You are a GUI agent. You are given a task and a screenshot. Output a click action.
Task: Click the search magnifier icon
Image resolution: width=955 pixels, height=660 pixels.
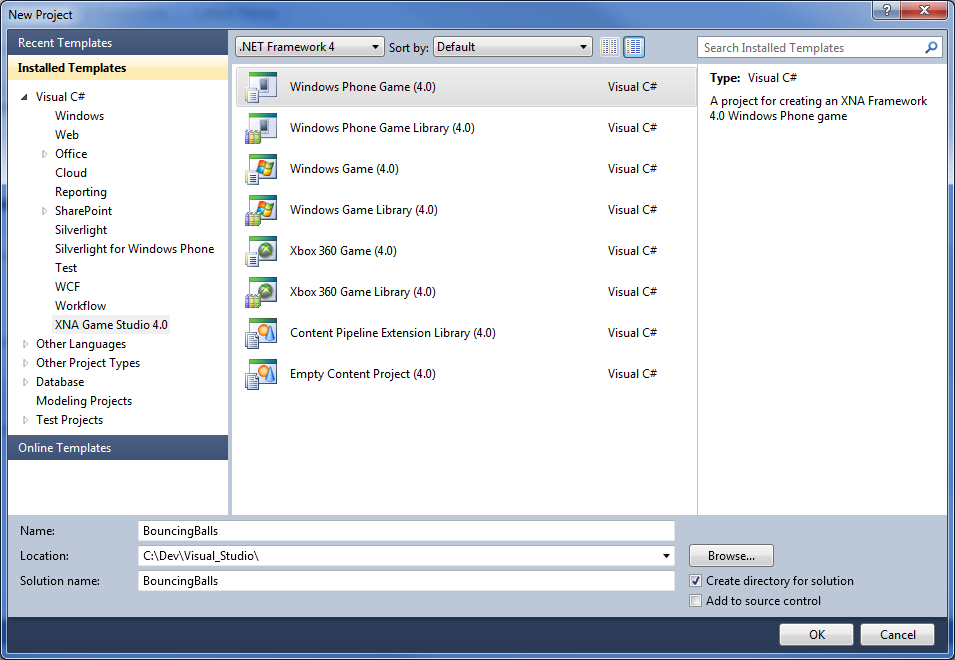click(x=931, y=47)
